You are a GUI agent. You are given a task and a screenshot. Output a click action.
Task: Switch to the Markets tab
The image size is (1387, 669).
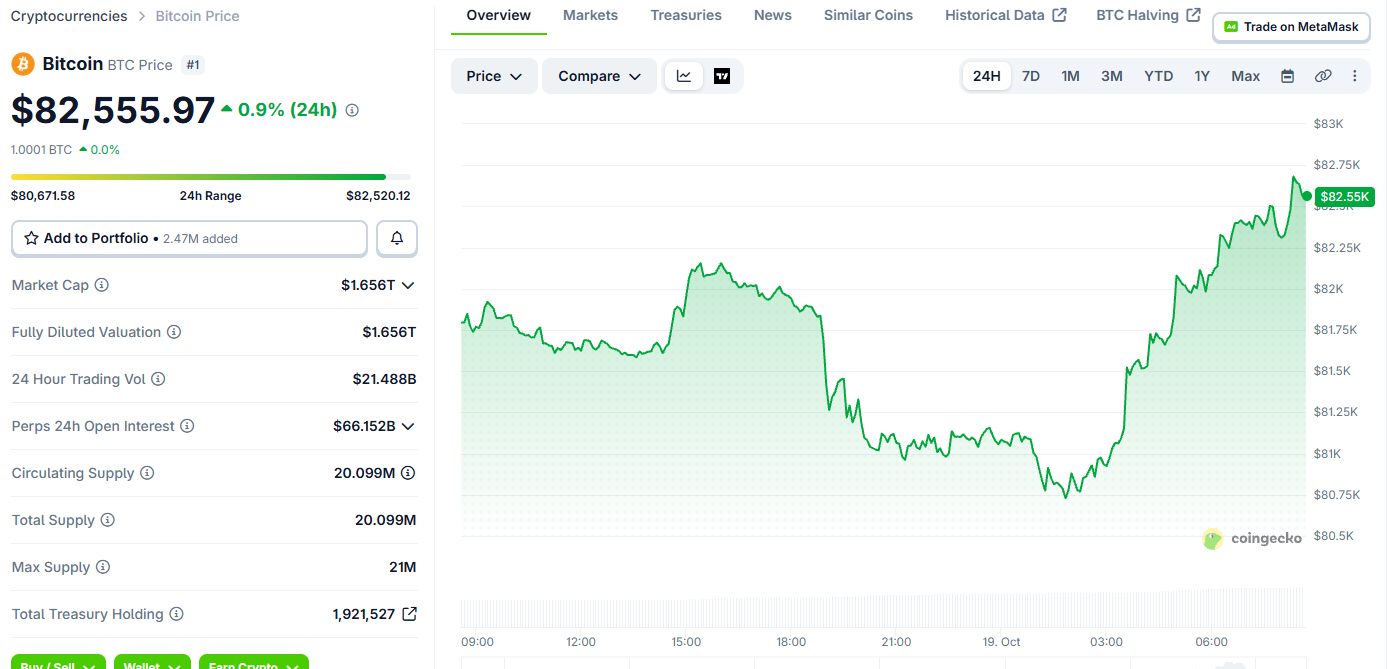(x=590, y=15)
